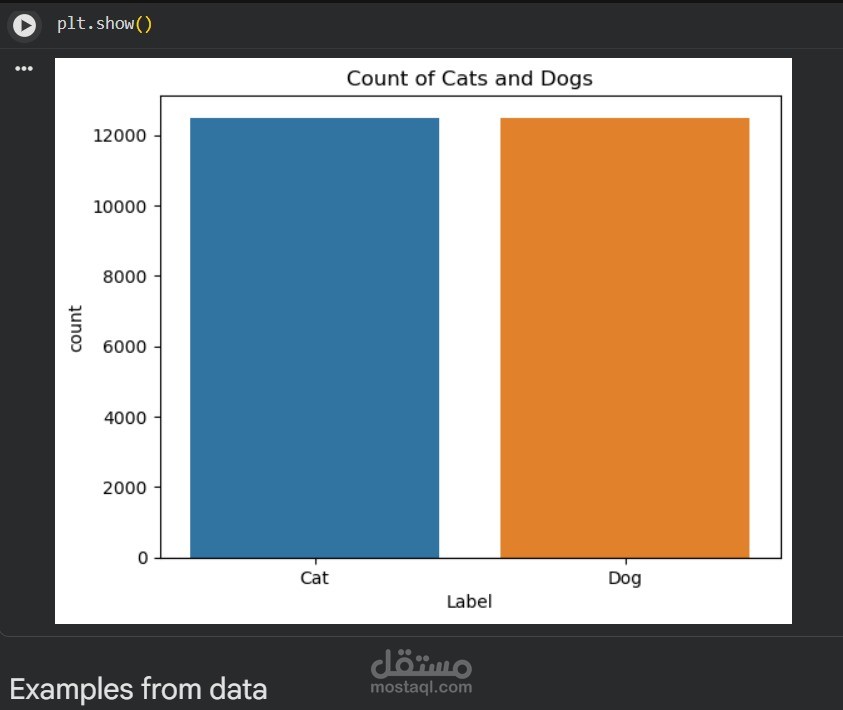Click the count y-axis title
The image size is (843, 710).
coord(76,328)
